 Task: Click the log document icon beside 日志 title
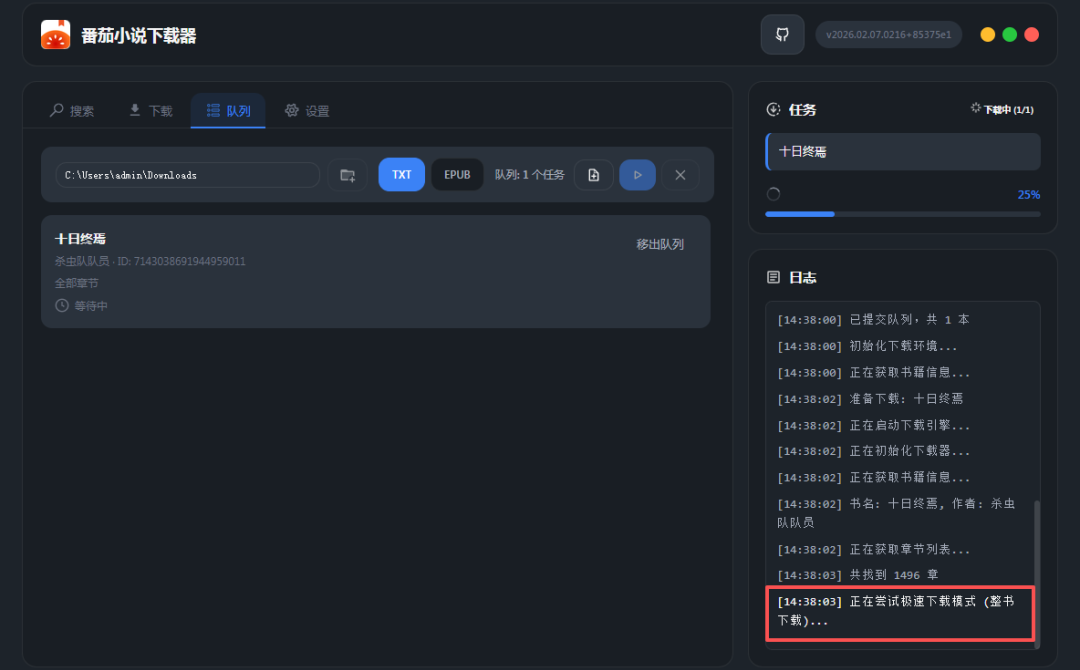tap(772, 277)
